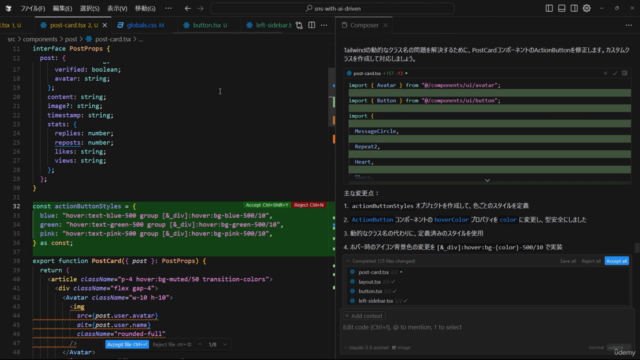Open the ファイル(F) menu
640x360 pixels.
click(x=33, y=8)
